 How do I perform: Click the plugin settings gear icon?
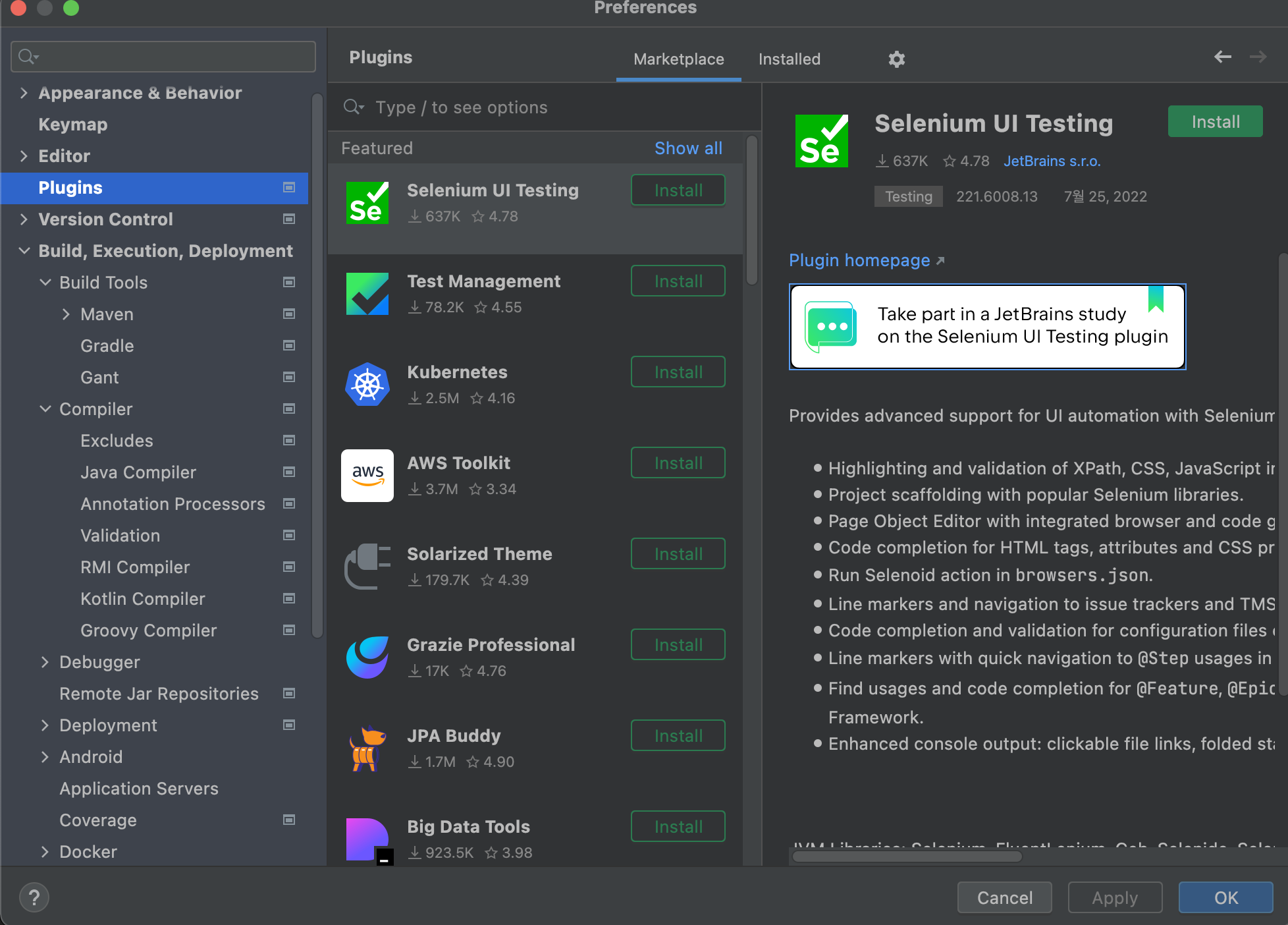click(896, 59)
